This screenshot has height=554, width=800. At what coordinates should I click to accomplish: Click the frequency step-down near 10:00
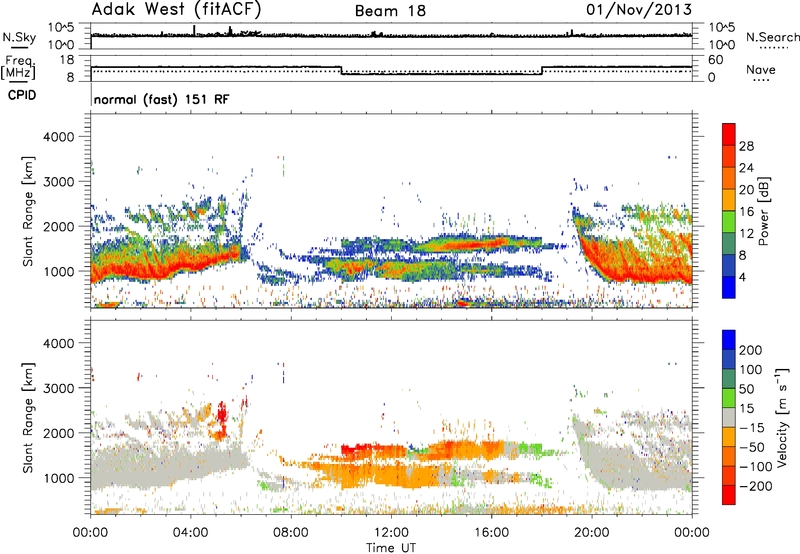click(341, 70)
